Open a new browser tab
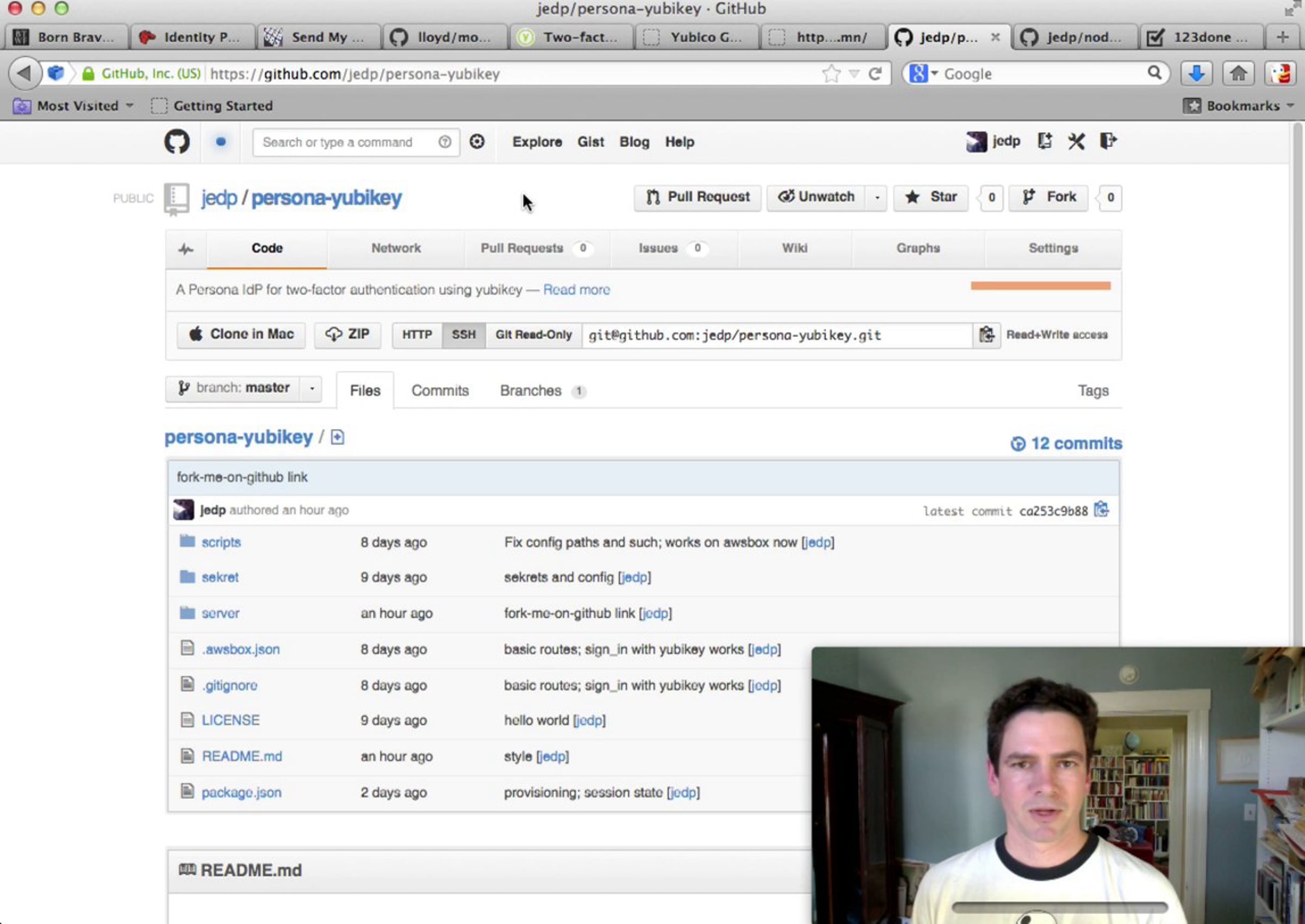The image size is (1305, 924). (1282, 38)
